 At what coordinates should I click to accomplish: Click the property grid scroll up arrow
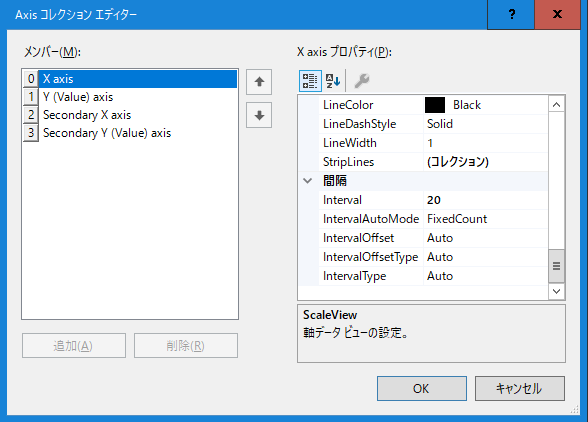556,105
